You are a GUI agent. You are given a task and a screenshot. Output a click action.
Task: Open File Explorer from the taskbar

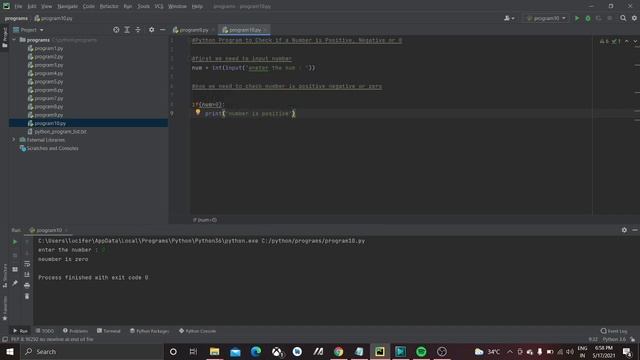214,351
